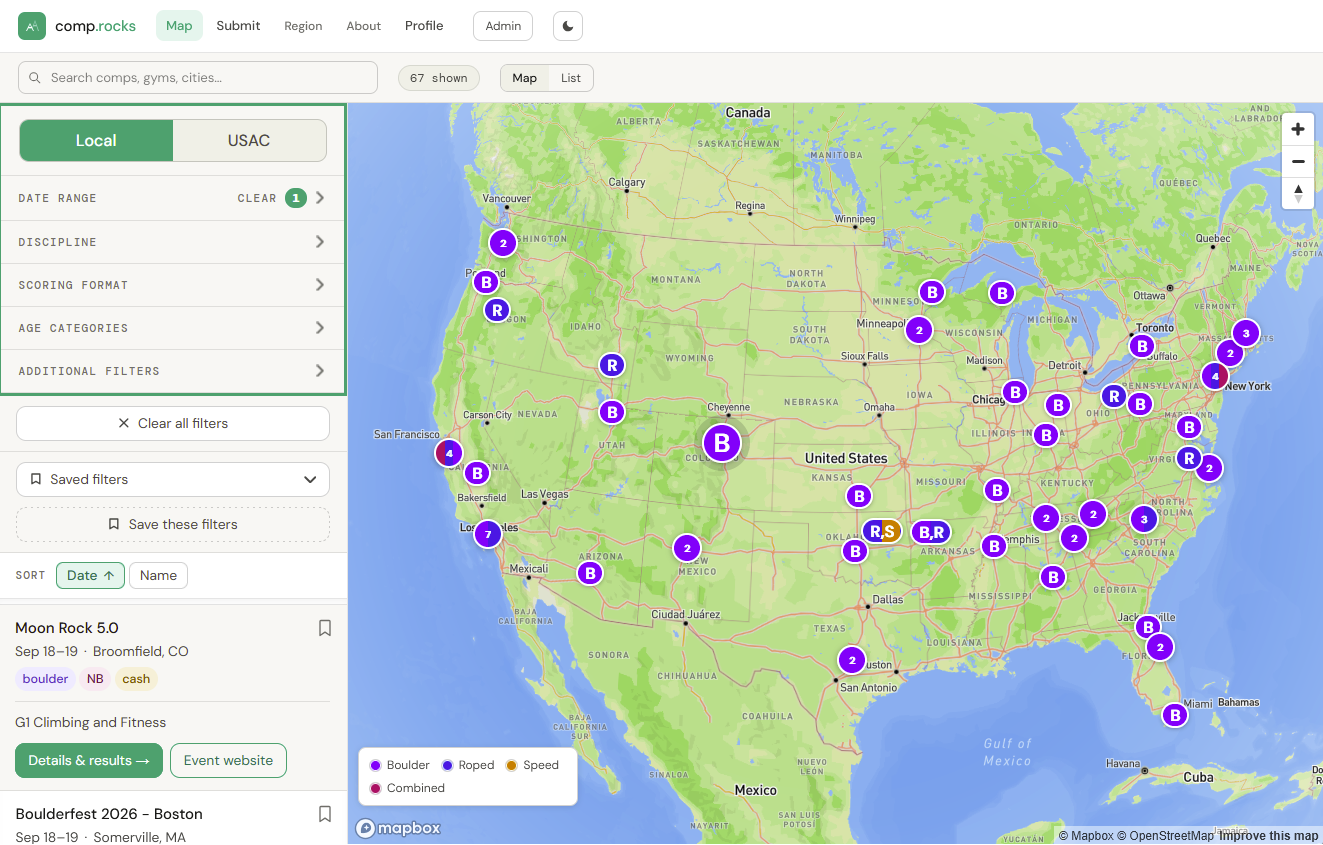Click the Boulder legend color dot
1323x845 pixels.
pos(375,765)
